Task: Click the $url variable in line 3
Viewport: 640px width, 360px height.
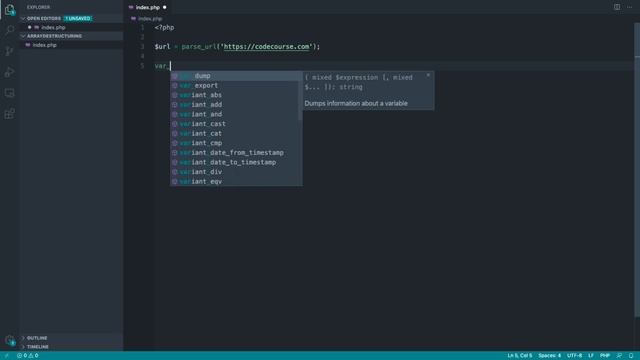Action: click(162, 47)
